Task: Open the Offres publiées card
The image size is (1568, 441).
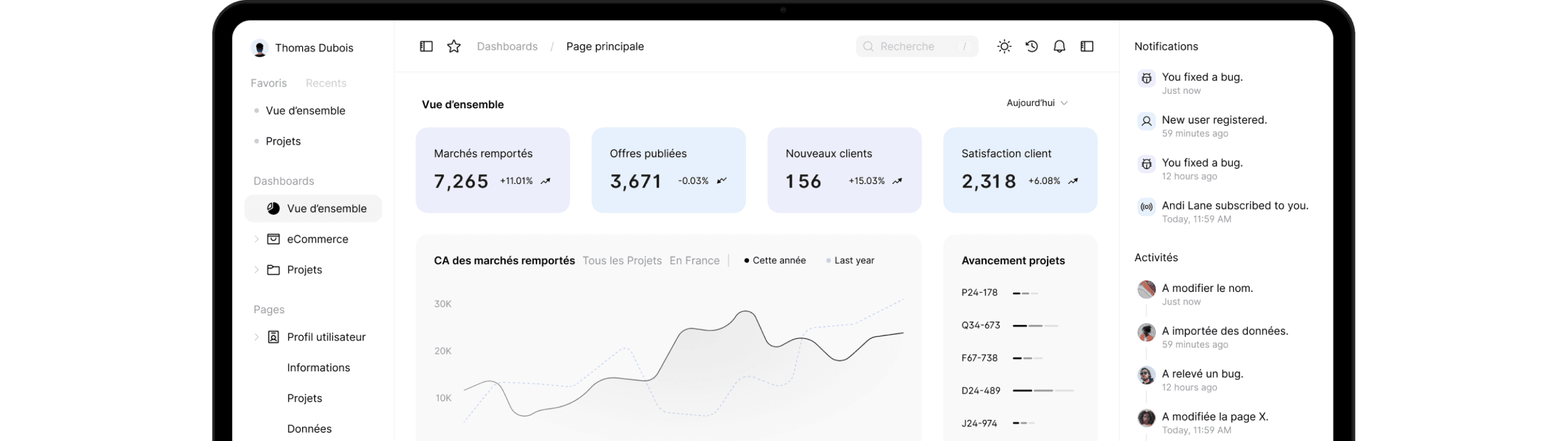Action: tap(669, 170)
